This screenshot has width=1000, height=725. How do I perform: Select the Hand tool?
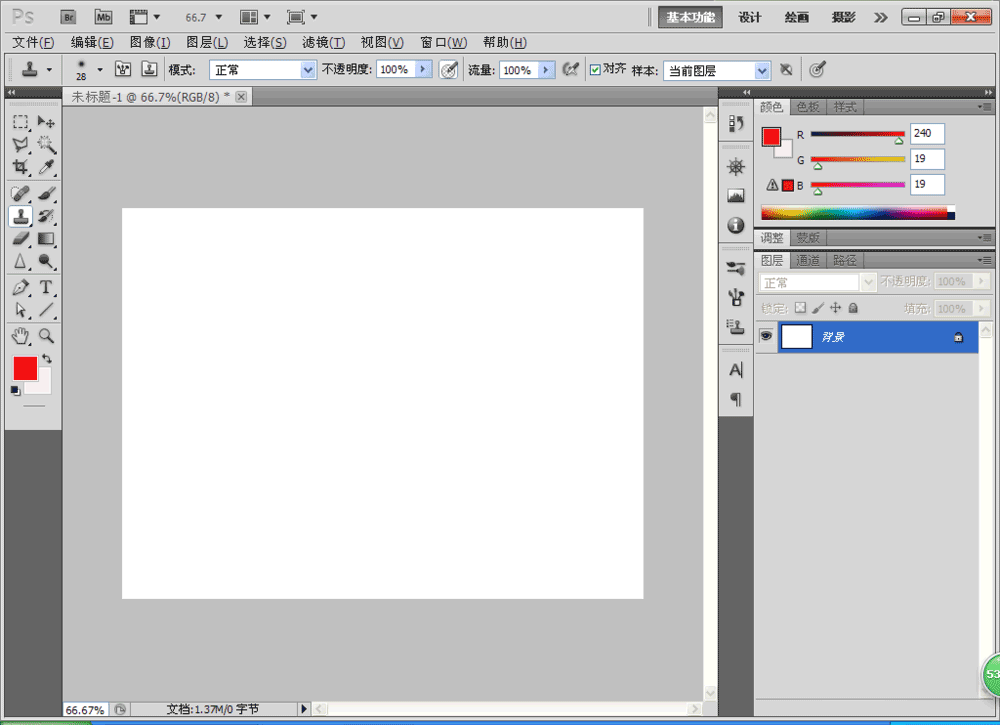click(x=20, y=336)
